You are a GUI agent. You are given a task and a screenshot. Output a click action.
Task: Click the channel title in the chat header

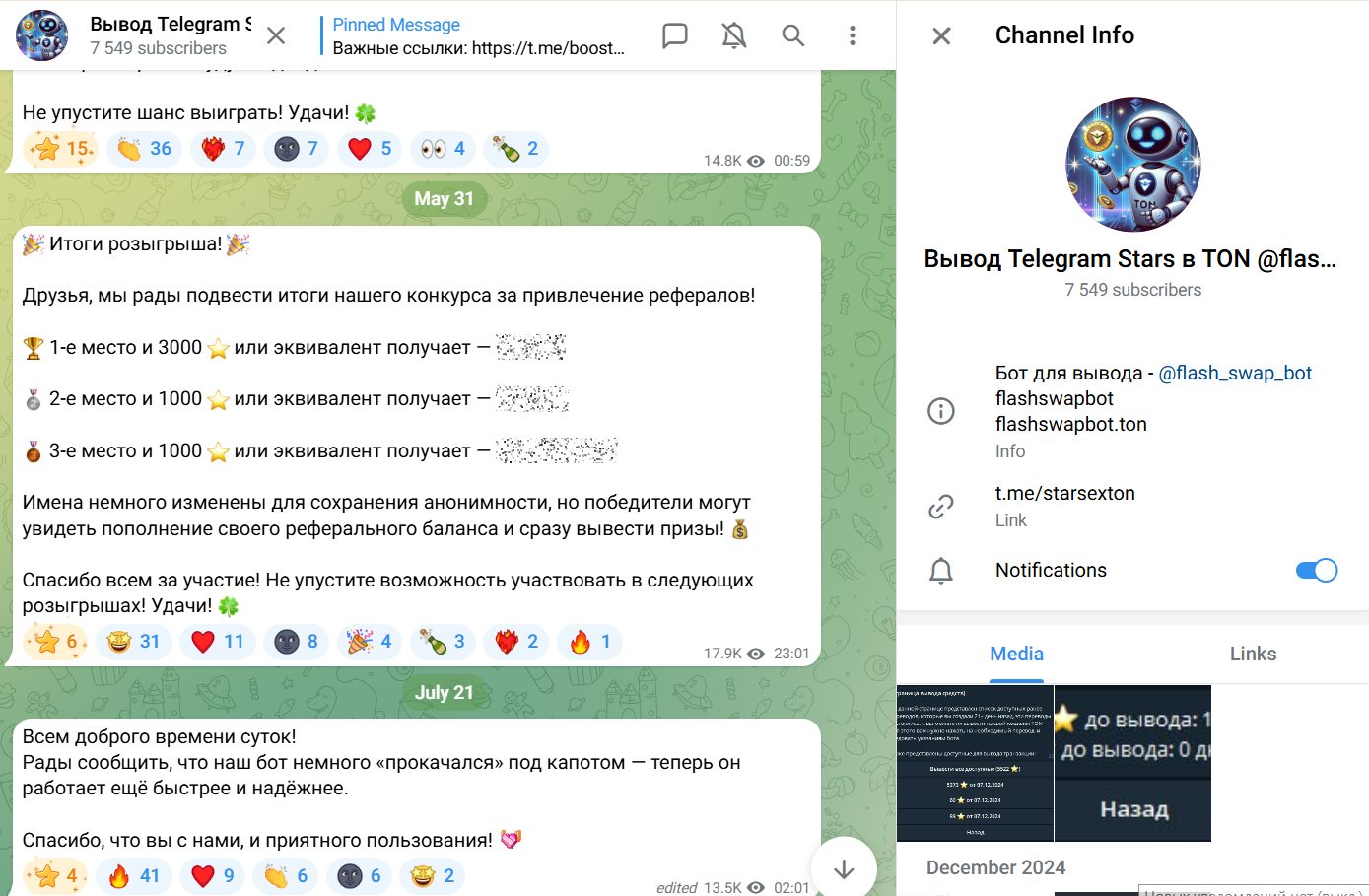tap(171, 24)
